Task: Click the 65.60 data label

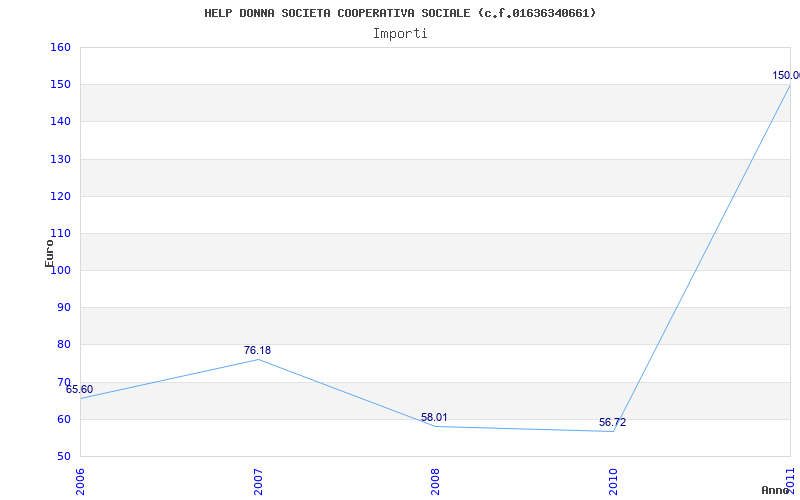Action: point(80,390)
